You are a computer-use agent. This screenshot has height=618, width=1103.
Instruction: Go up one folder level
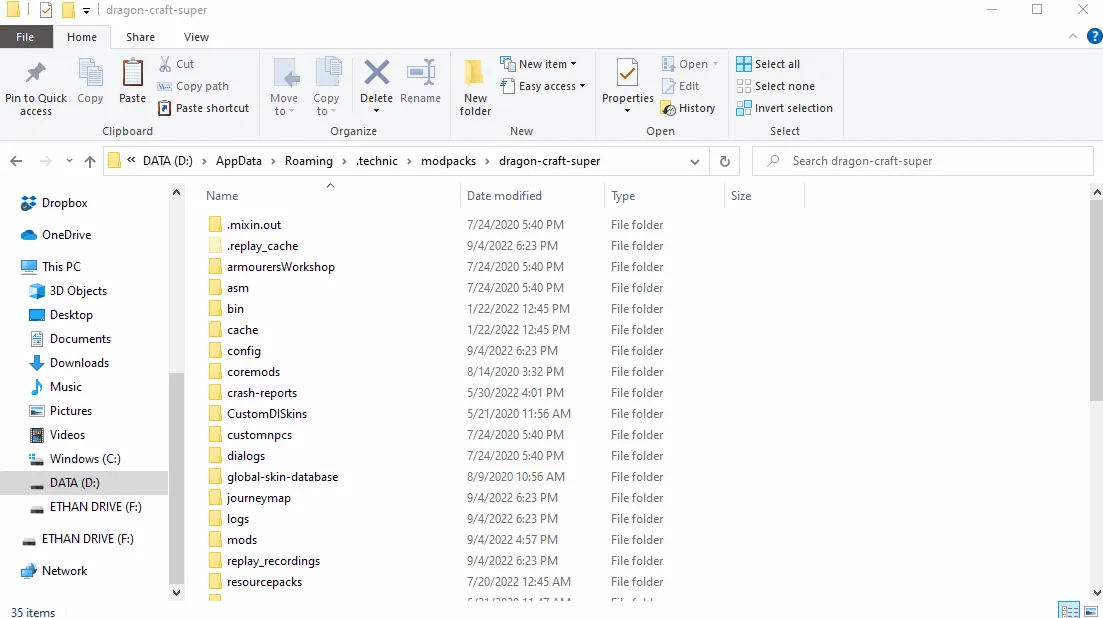click(x=89, y=161)
